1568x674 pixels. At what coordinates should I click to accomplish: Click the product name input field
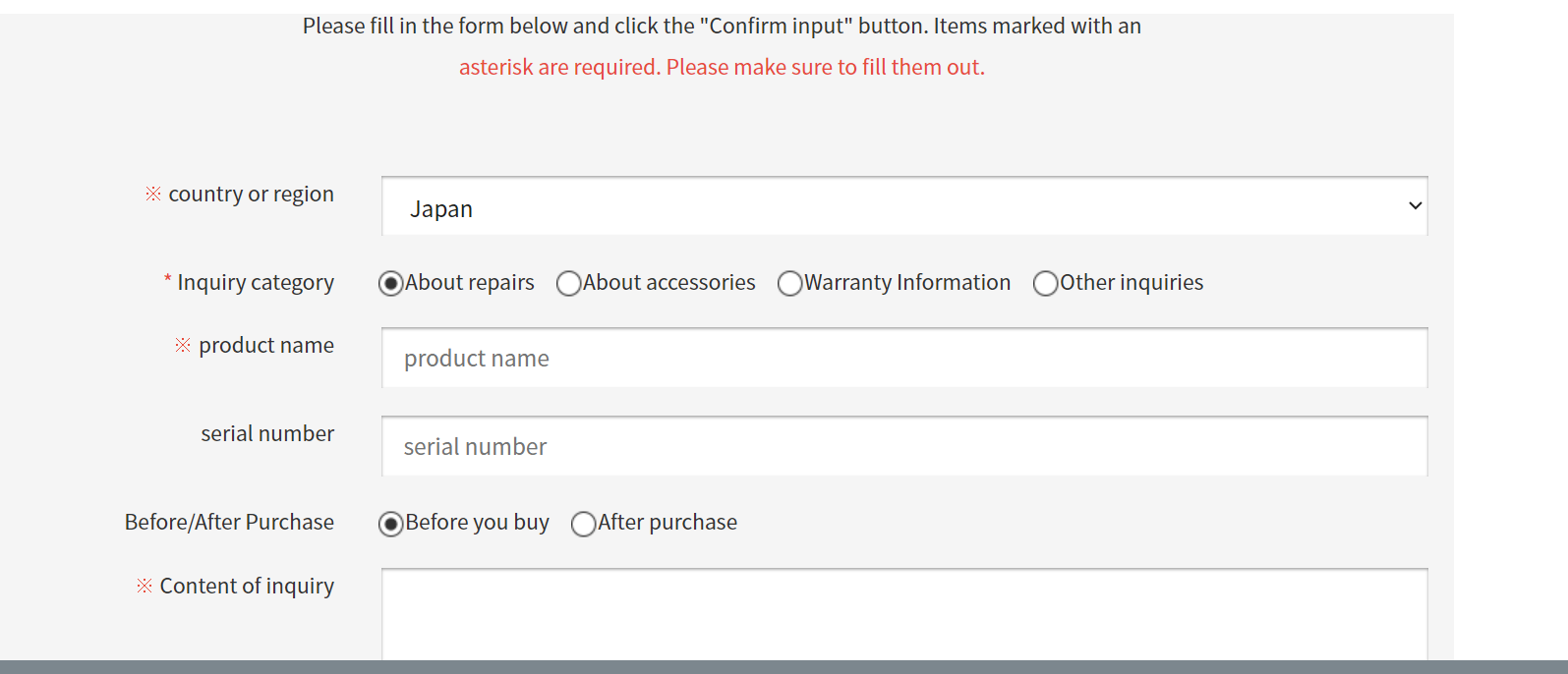[x=904, y=359]
